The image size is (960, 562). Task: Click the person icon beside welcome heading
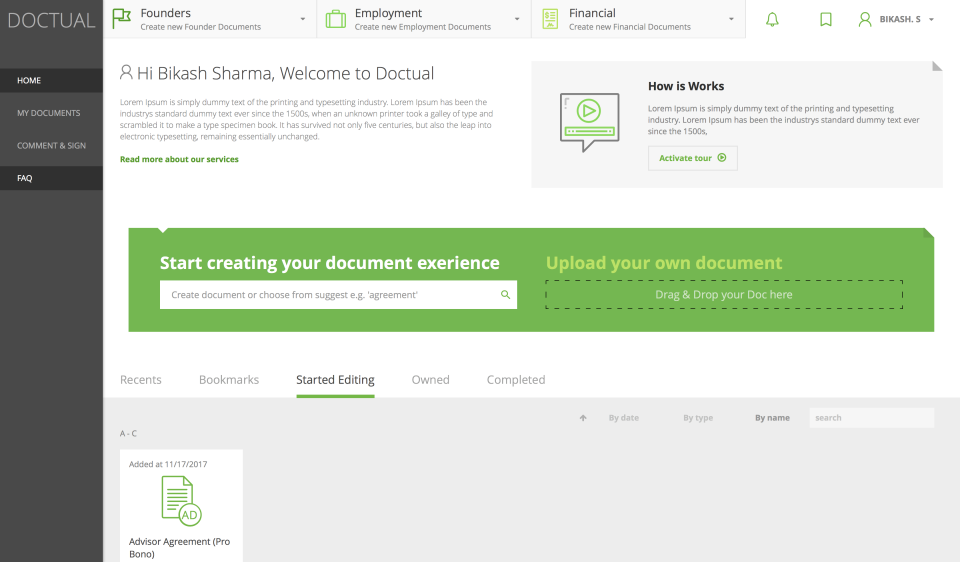pos(126,72)
